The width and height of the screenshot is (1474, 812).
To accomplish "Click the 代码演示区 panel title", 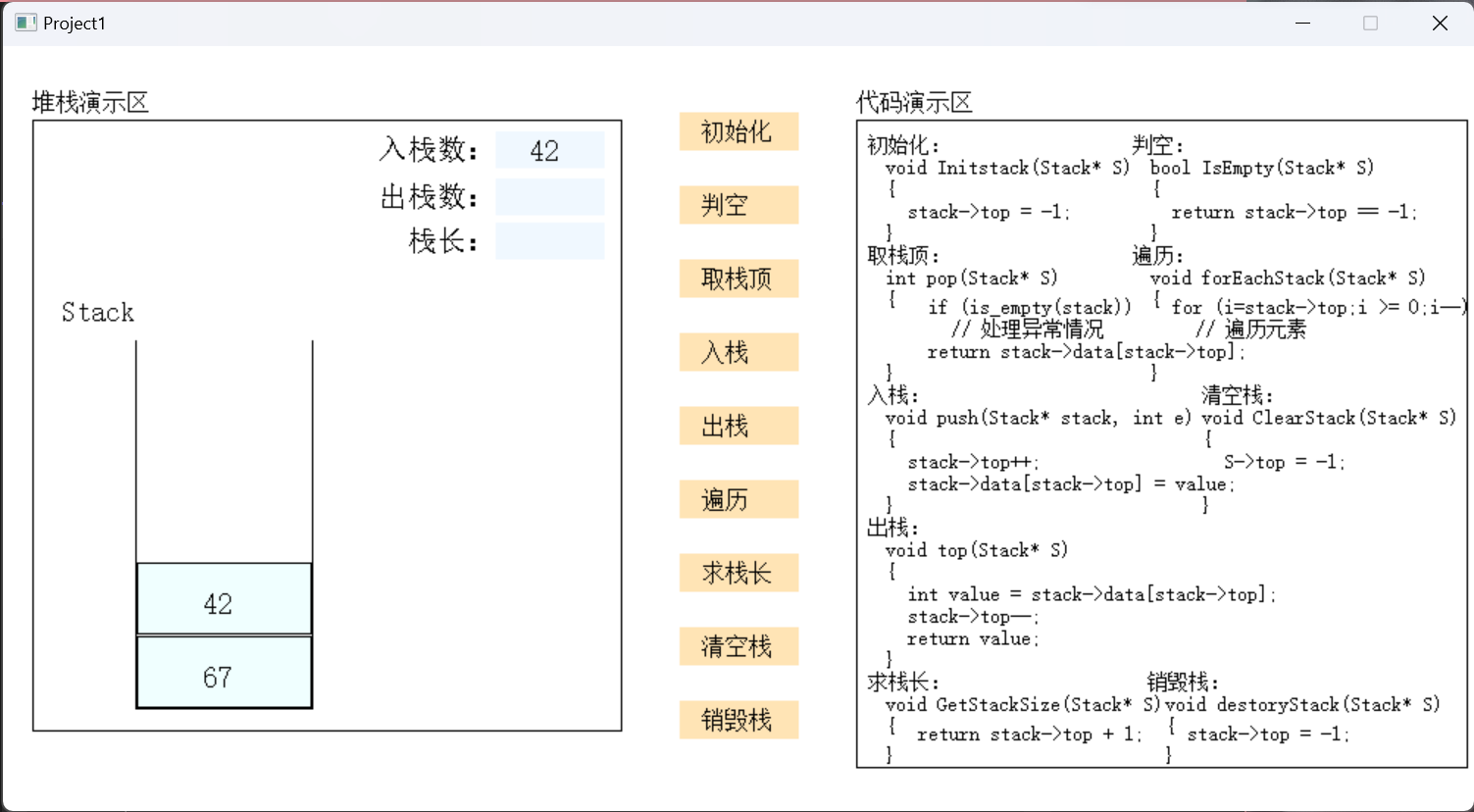I will coord(914,103).
